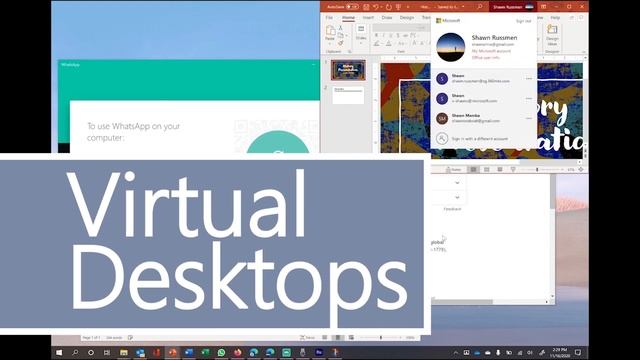This screenshot has width=640, height=360.
Task: Click the Notes button in PowerPoint status bar
Action: coord(453,169)
